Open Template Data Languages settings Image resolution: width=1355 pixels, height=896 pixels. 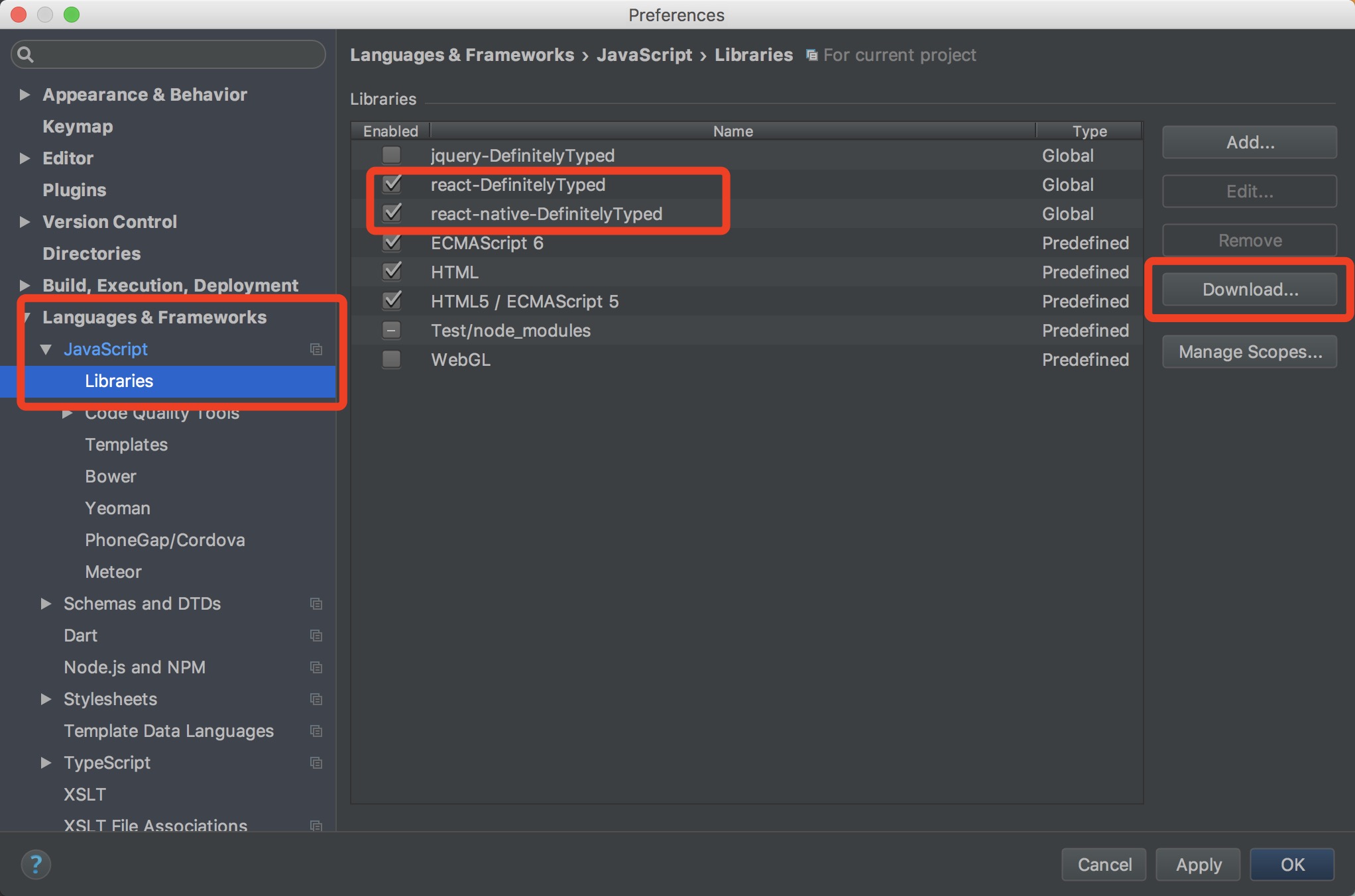tap(168, 731)
